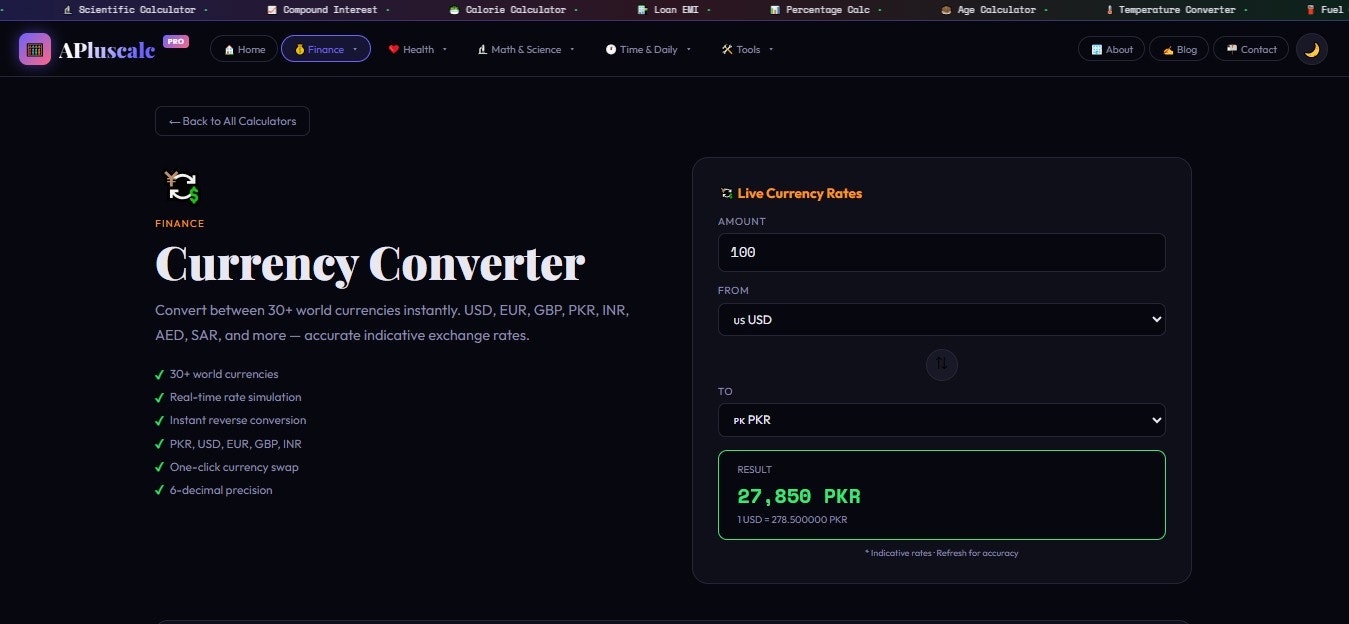Click the Live Currency Rates refresh icon

(727, 193)
